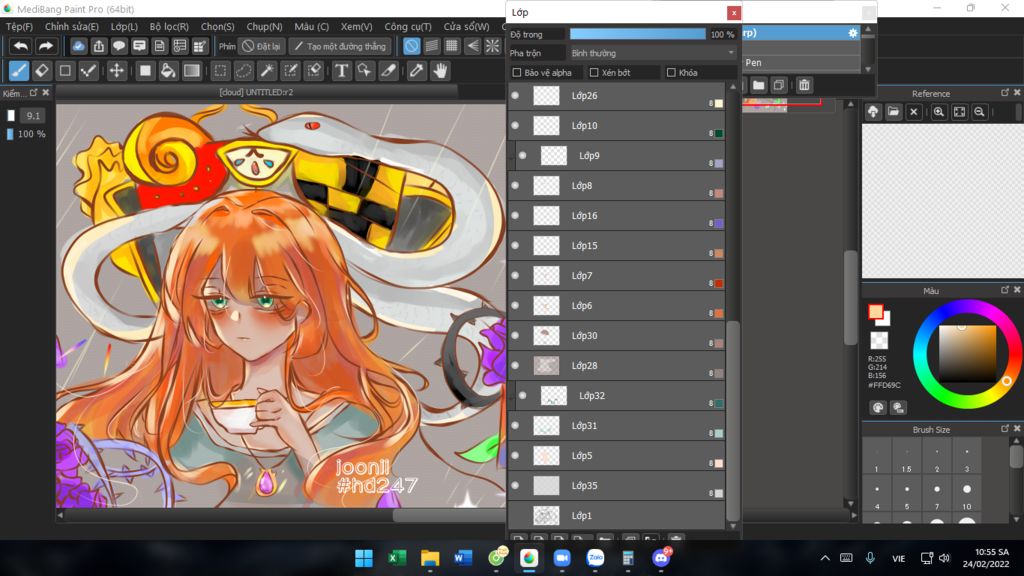The height and width of the screenshot is (576, 1024).
Task: Hide layer Lớp10
Action: (515, 125)
